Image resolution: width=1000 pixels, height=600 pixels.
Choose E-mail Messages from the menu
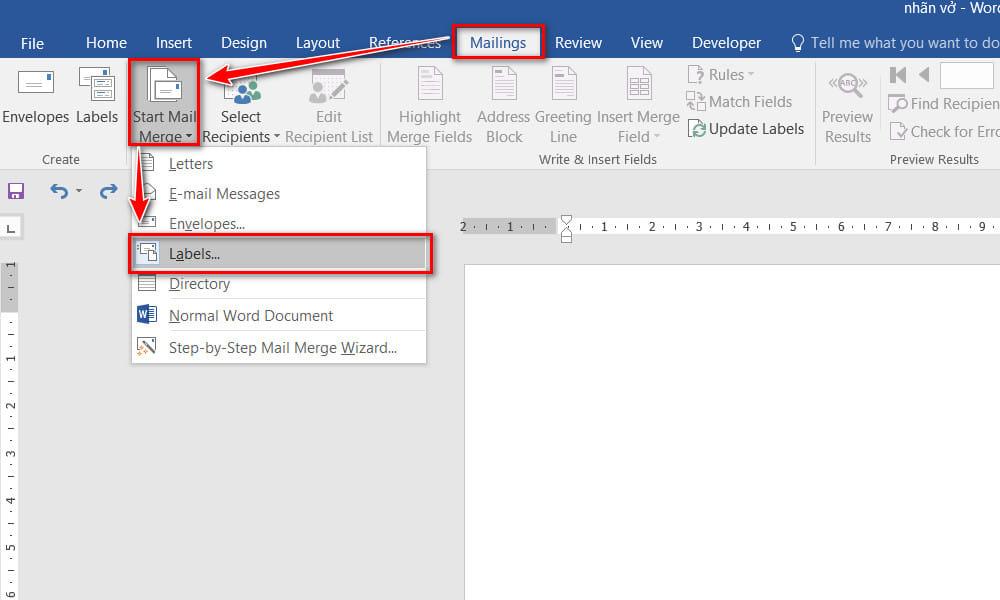tap(279, 194)
